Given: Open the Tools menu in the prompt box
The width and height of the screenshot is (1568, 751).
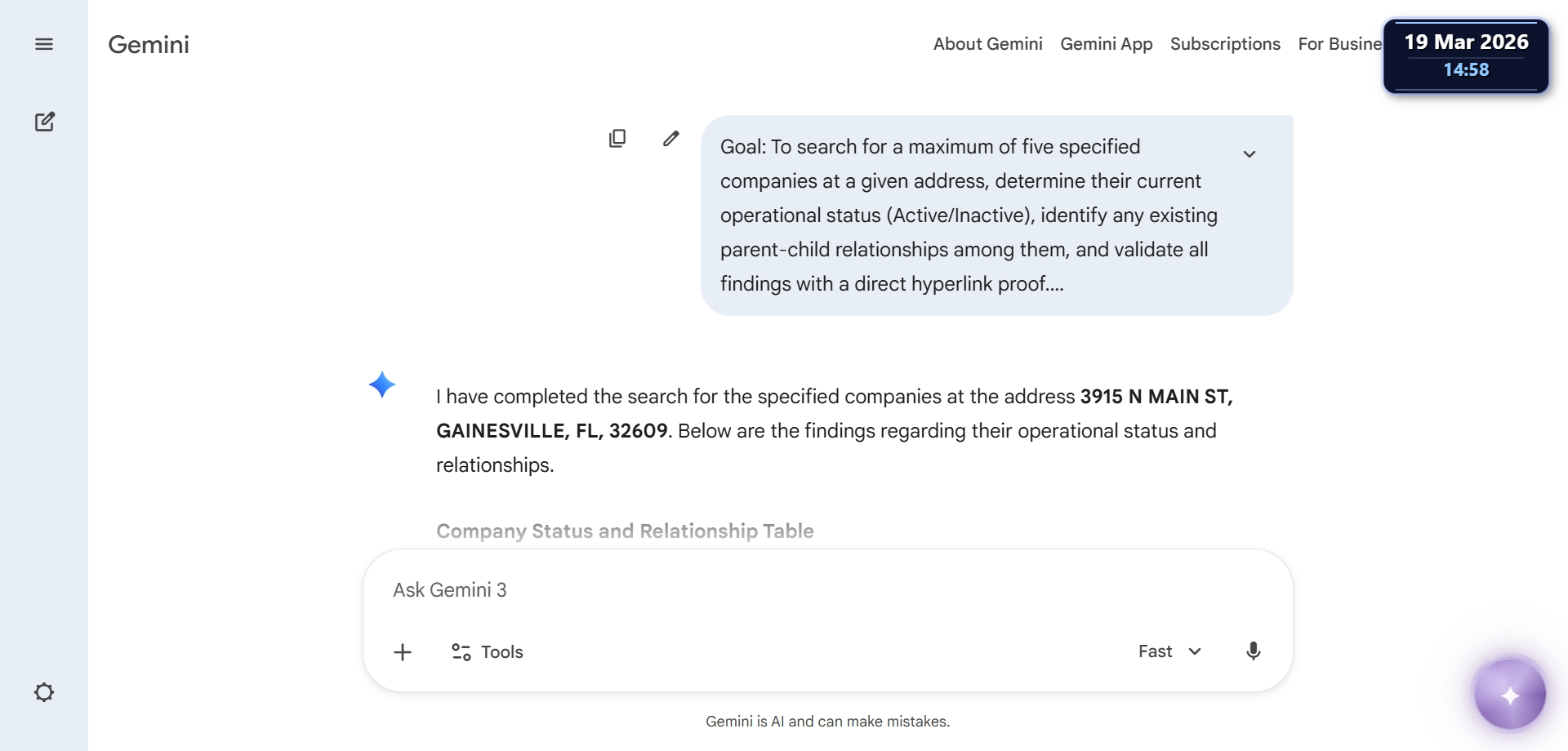Looking at the screenshot, I should pyautogui.click(x=488, y=652).
